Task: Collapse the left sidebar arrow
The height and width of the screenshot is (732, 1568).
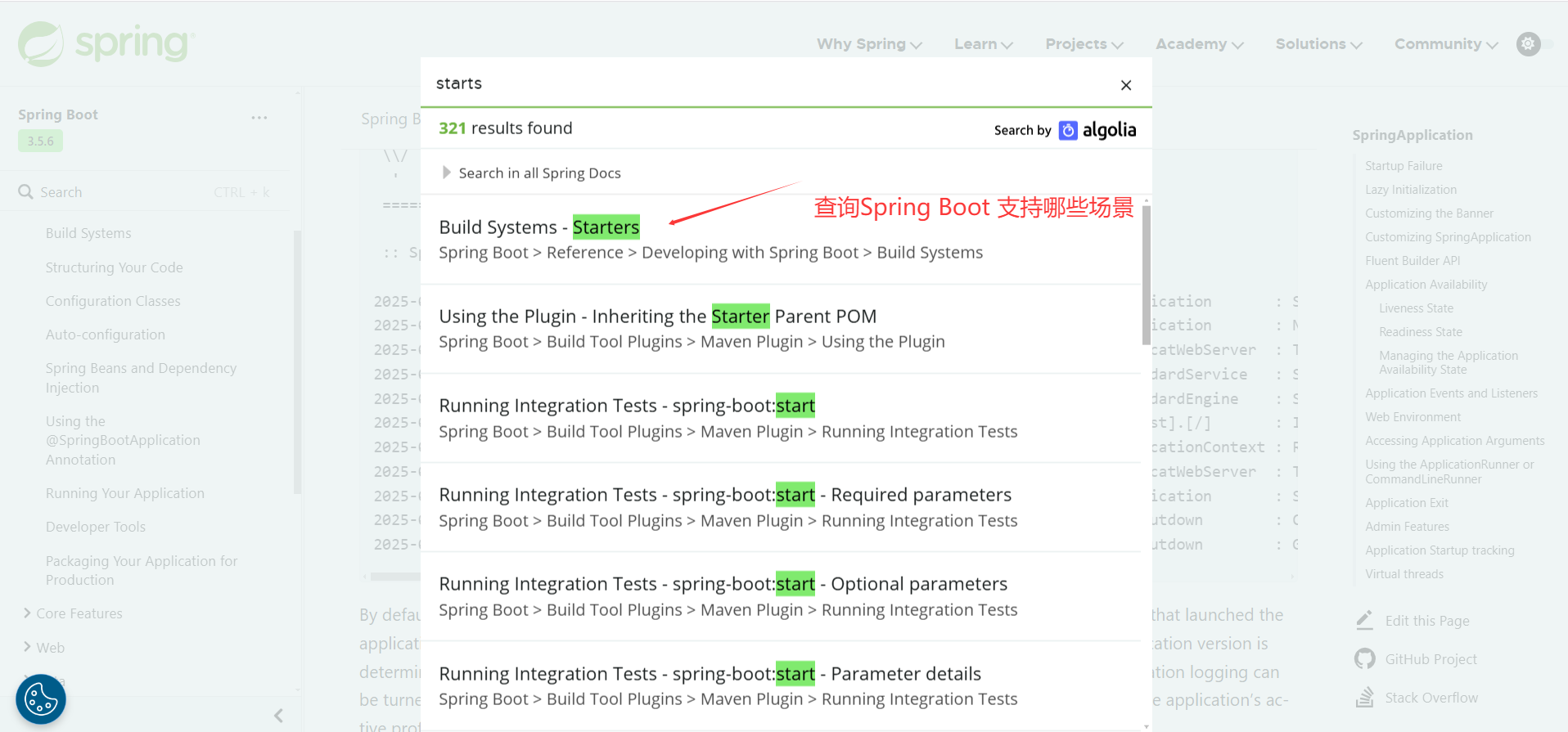Action: [x=278, y=716]
